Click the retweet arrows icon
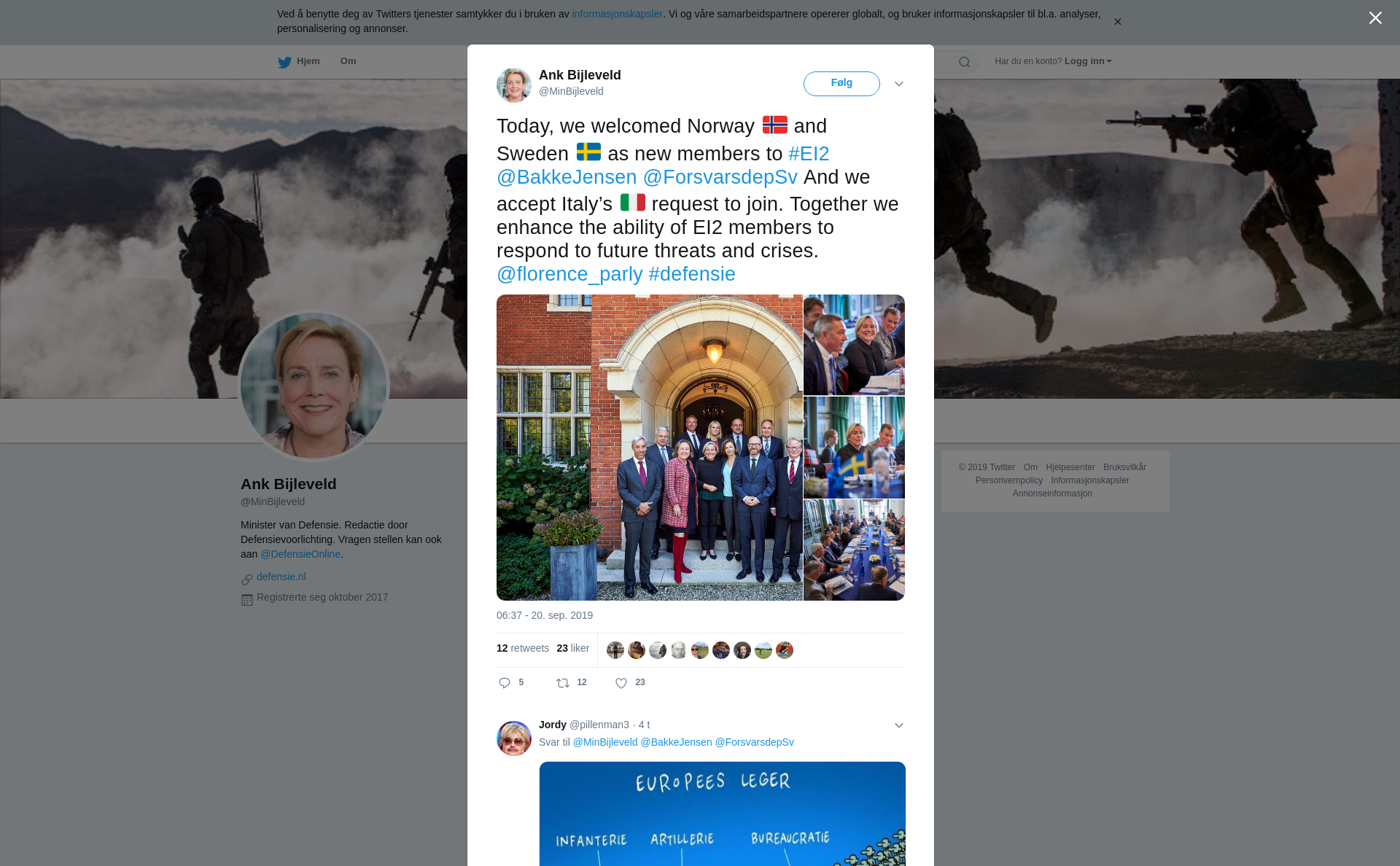The width and height of the screenshot is (1400, 866). pyautogui.click(x=563, y=683)
